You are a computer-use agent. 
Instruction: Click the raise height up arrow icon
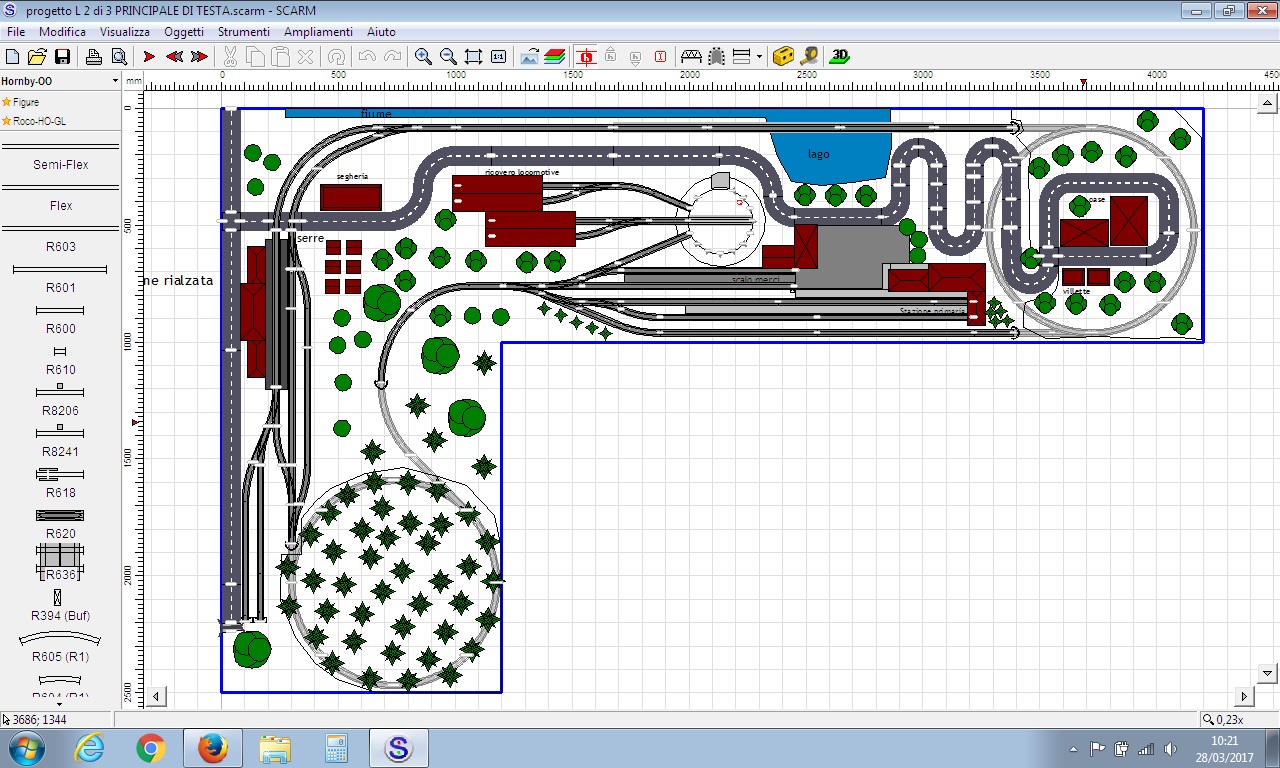(611, 57)
